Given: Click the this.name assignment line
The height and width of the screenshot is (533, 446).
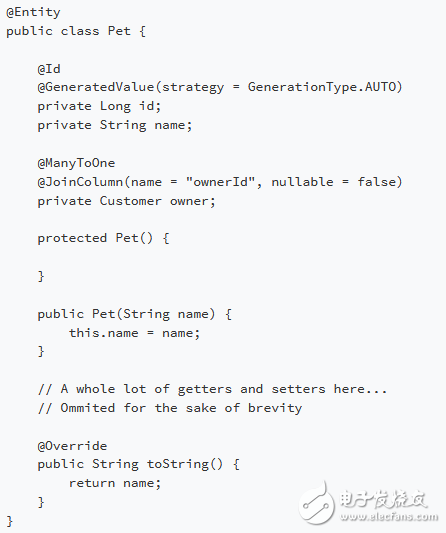Looking at the screenshot, I should coord(134,333).
